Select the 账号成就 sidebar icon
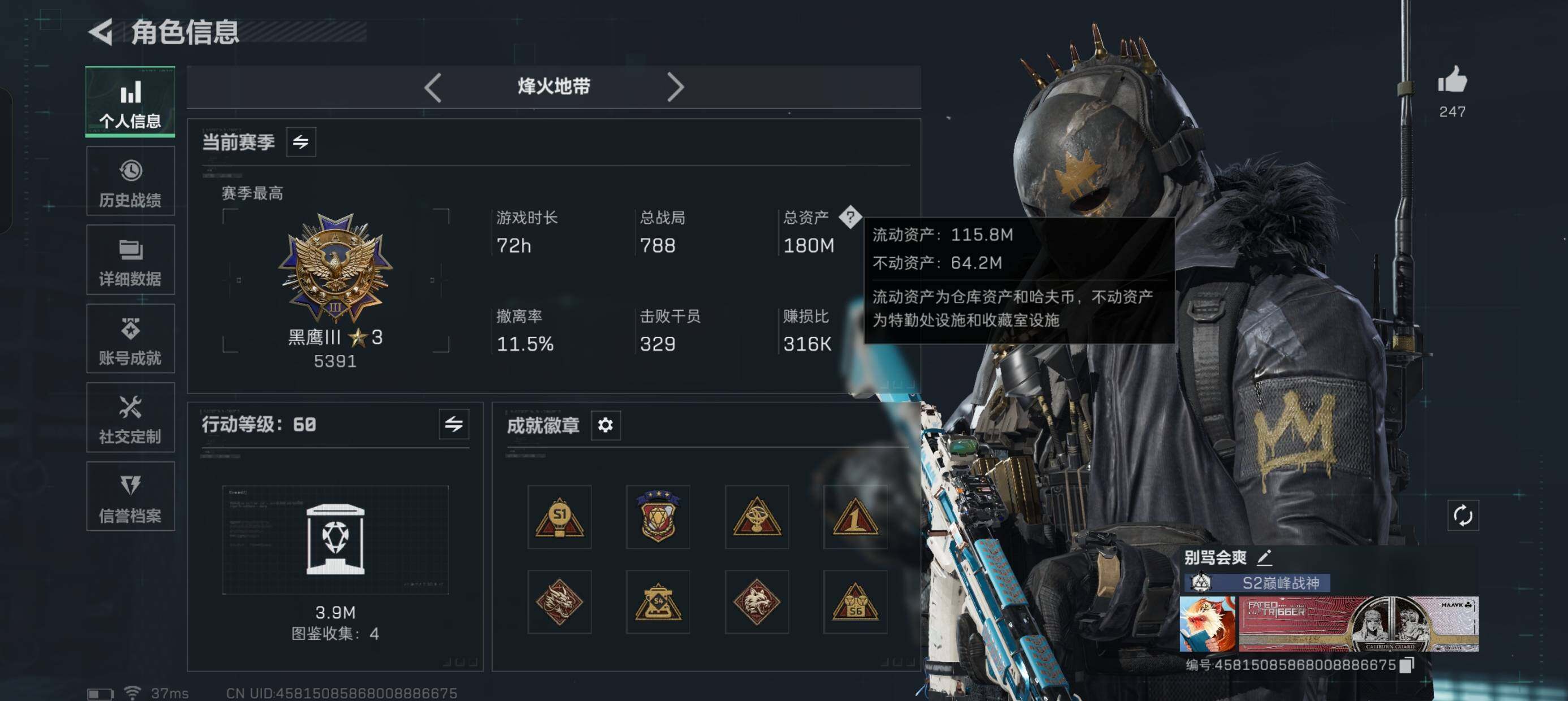1568x701 pixels. click(x=130, y=339)
